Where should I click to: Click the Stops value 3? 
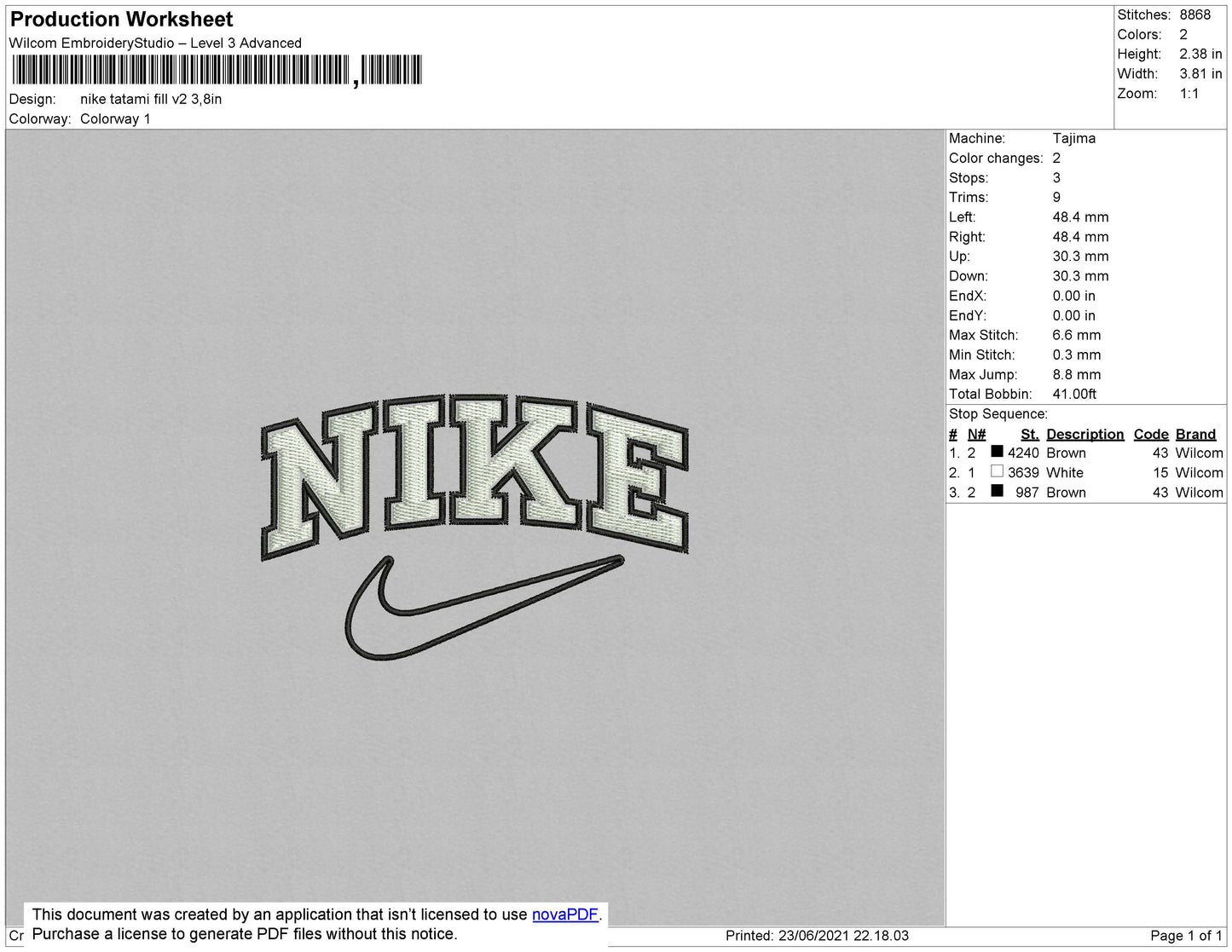point(1056,177)
